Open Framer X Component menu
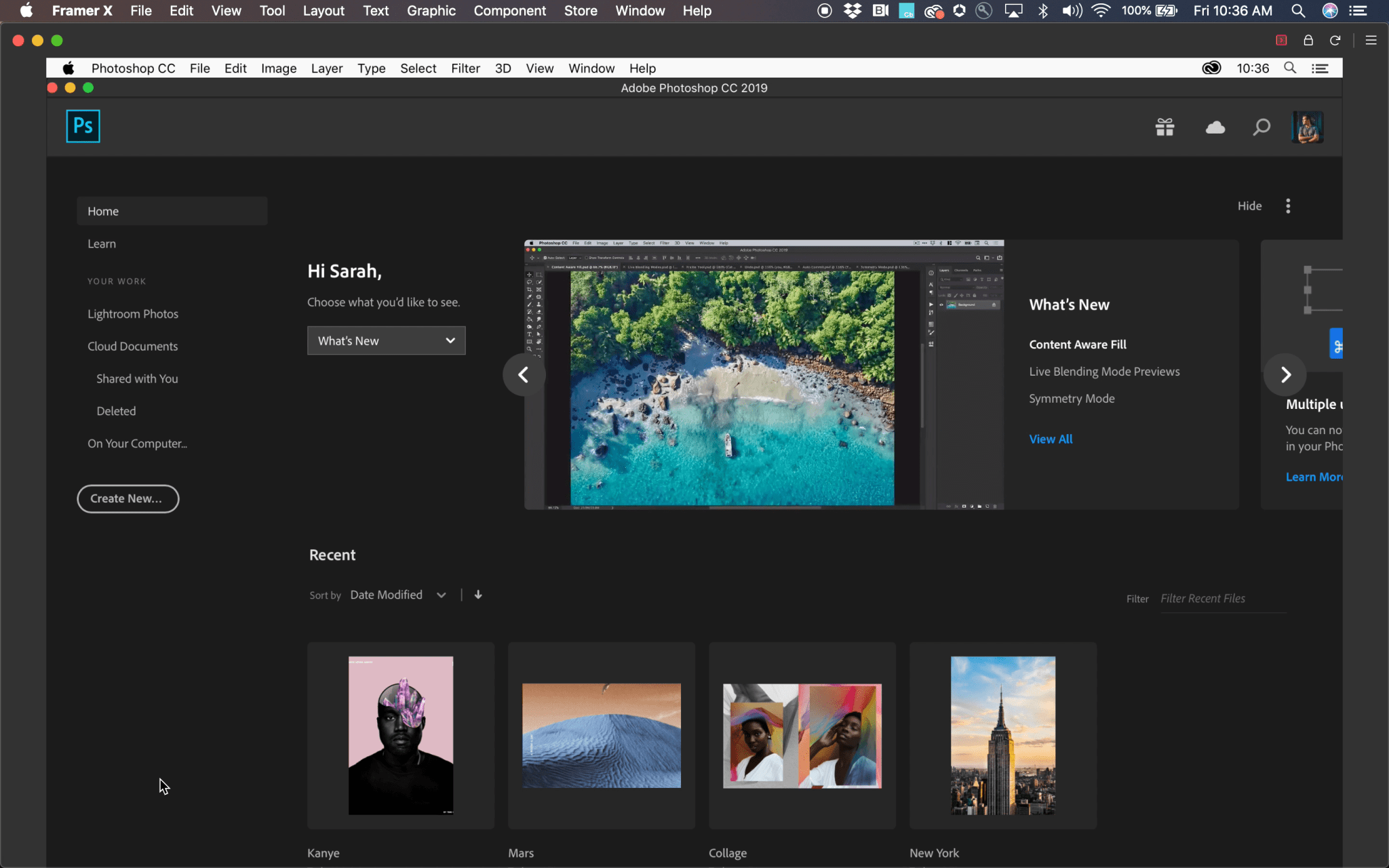The width and height of the screenshot is (1389, 868). tap(509, 11)
